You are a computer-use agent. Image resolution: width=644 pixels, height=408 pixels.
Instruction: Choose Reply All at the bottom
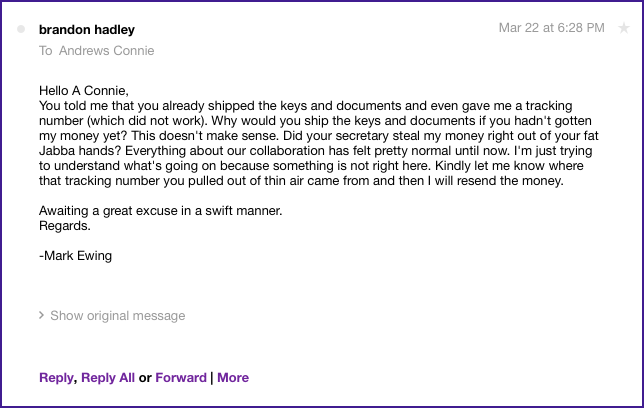click(107, 378)
